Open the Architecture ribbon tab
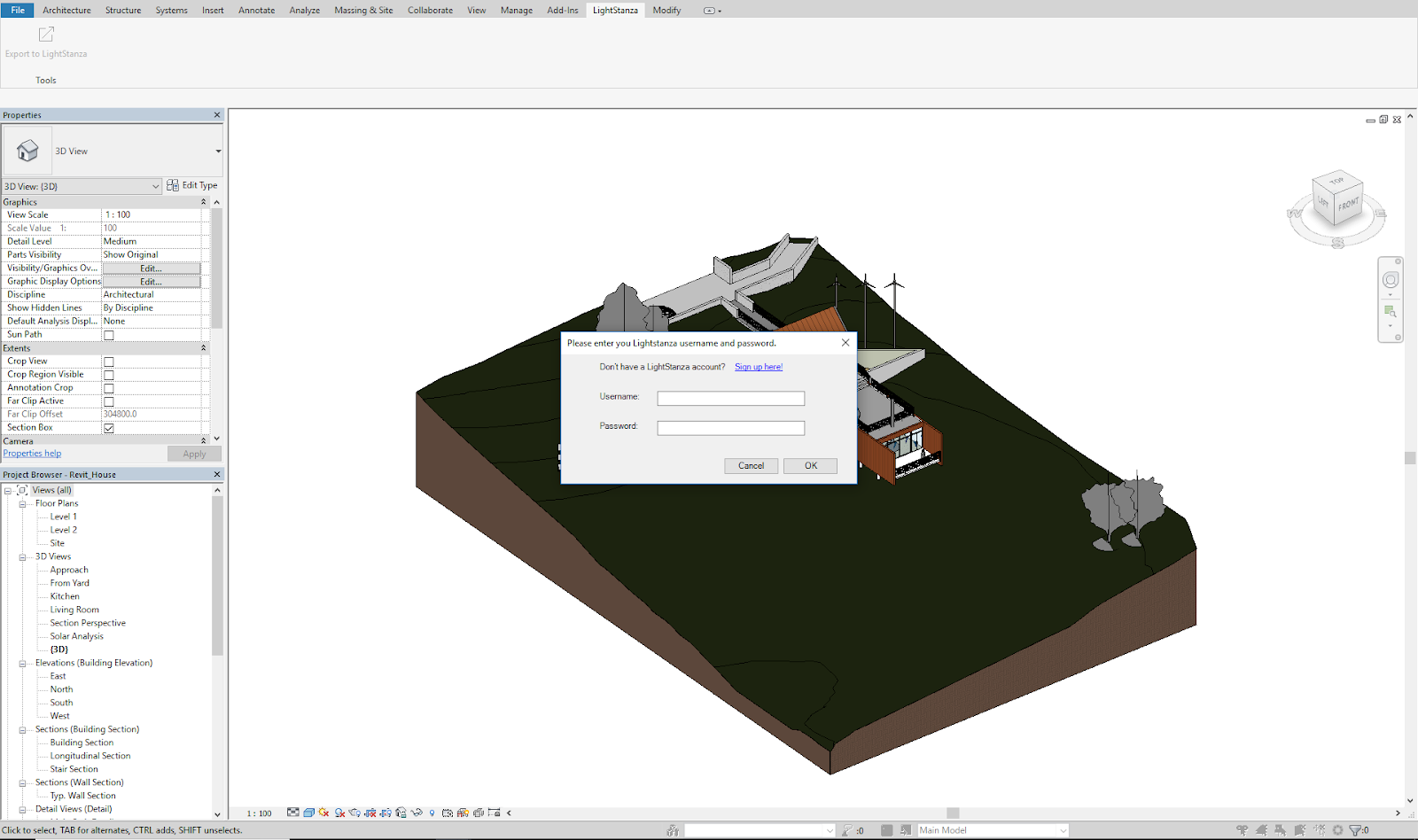Image resolution: width=1418 pixels, height=840 pixels. point(66,10)
